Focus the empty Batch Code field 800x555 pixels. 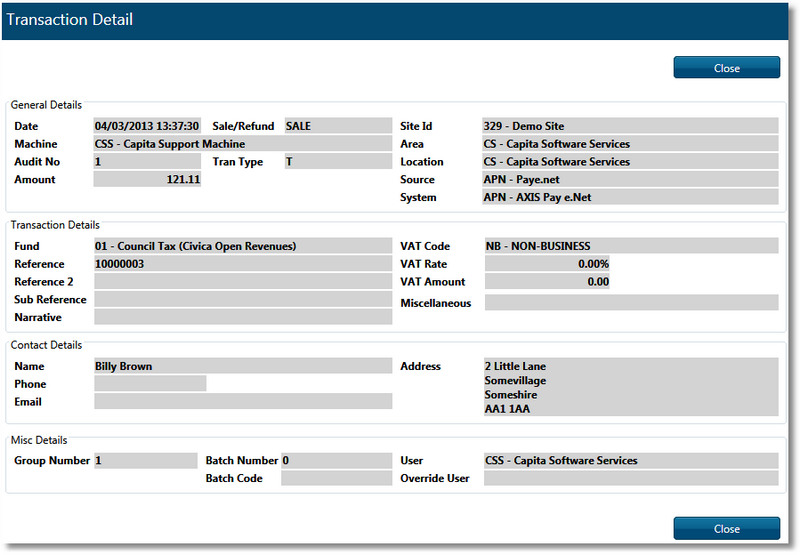point(337,479)
